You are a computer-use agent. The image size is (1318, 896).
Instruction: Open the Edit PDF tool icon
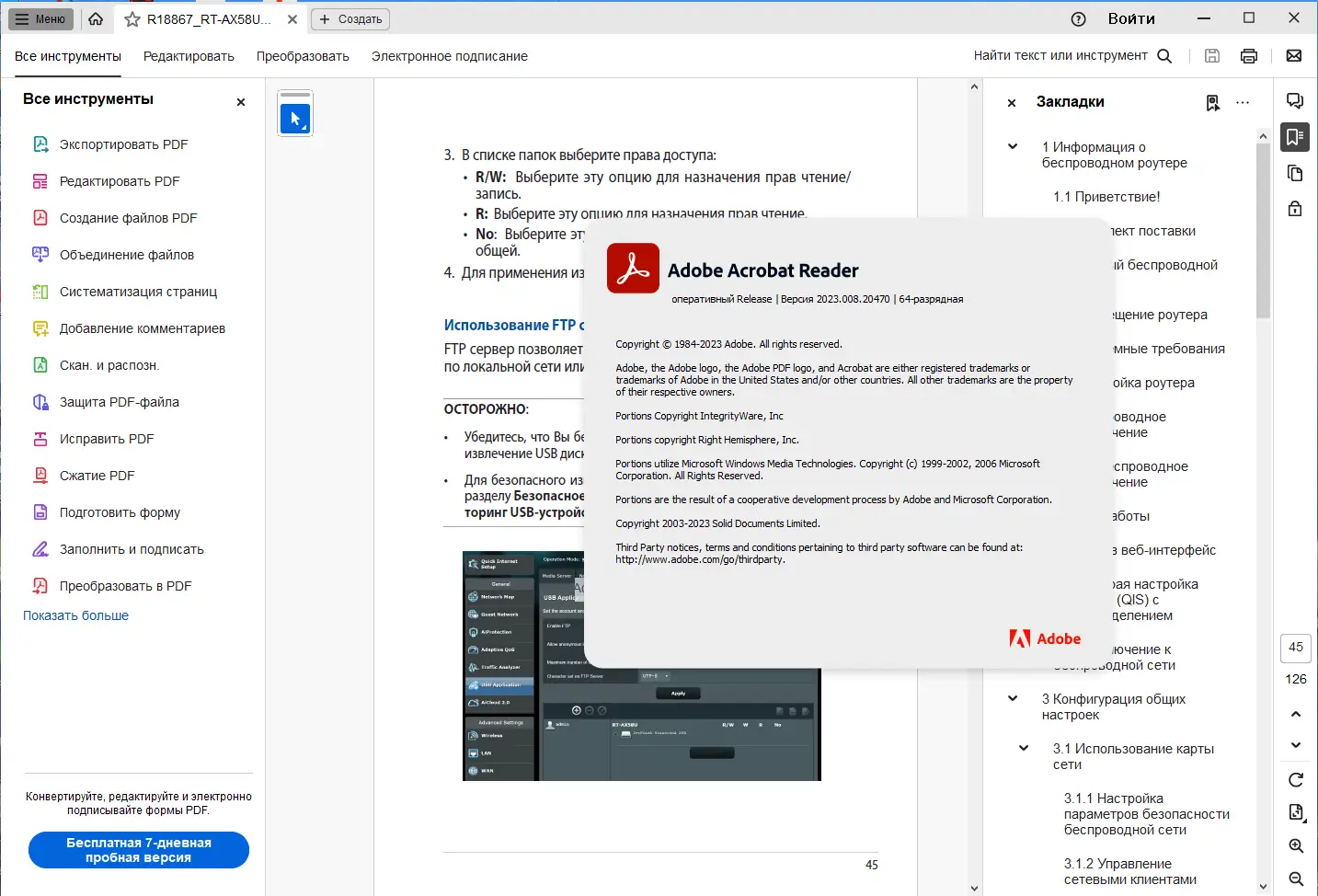point(40,181)
